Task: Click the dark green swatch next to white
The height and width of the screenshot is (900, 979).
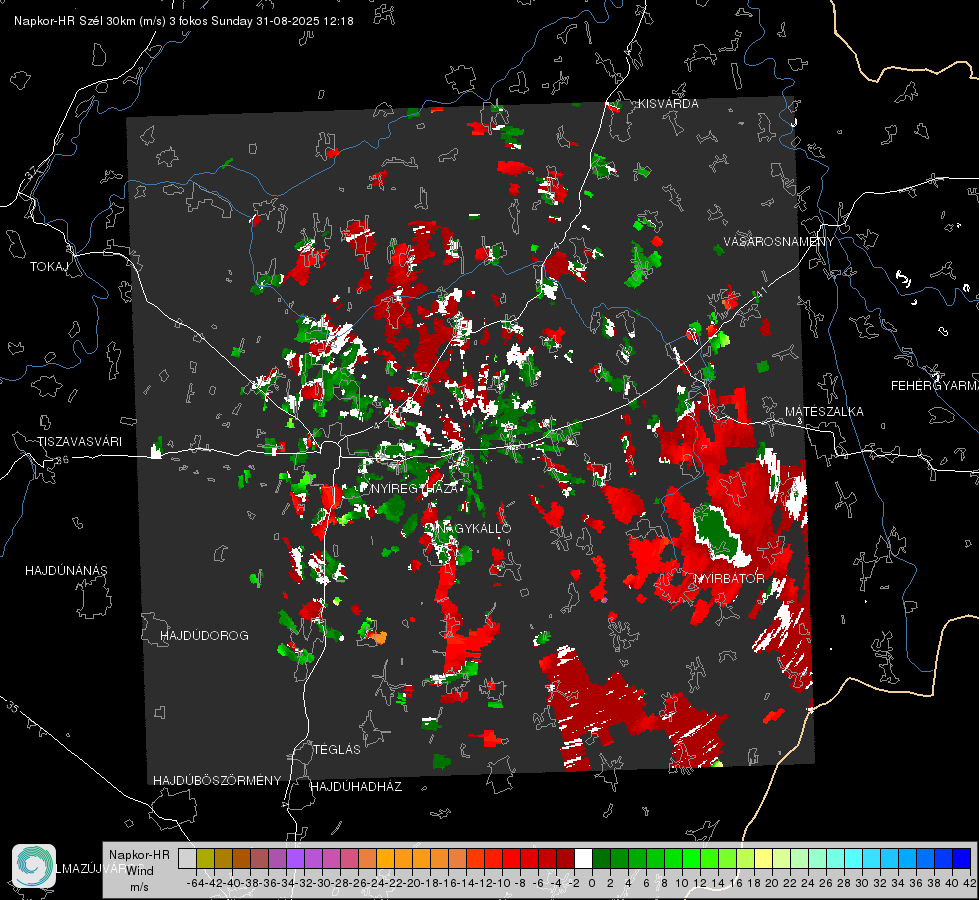Action: click(x=601, y=858)
